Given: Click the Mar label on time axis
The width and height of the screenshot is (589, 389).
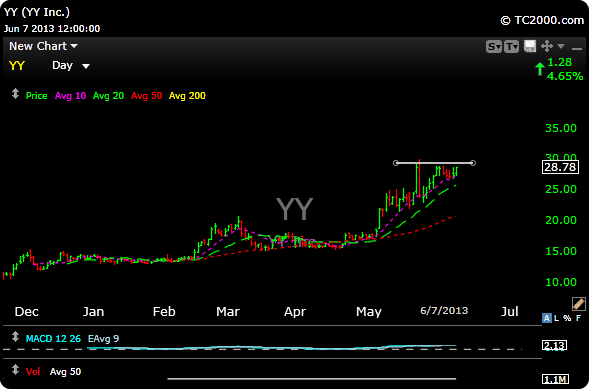Looking at the screenshot, I should (228, 312).
